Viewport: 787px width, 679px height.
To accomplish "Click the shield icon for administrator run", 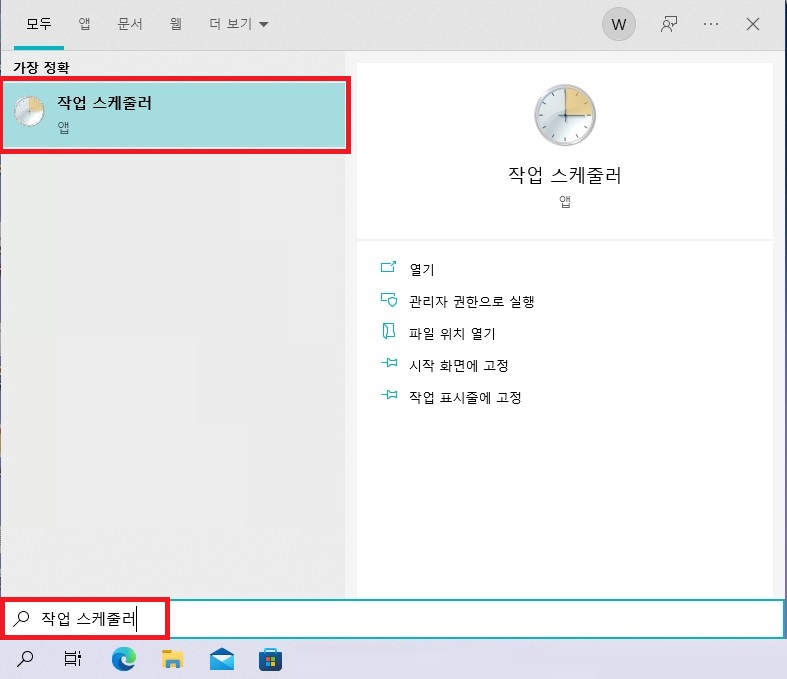I will 388,300.
